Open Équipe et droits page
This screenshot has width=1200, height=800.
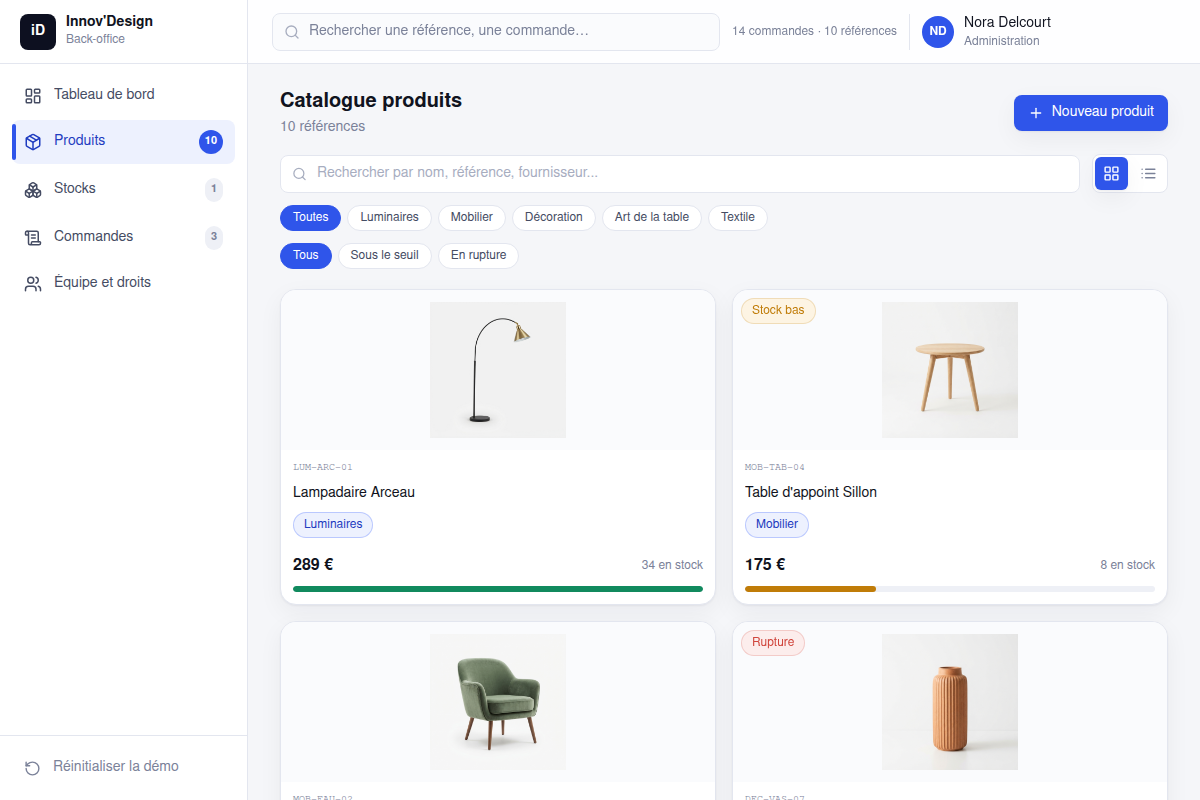(x=123, y=282)
